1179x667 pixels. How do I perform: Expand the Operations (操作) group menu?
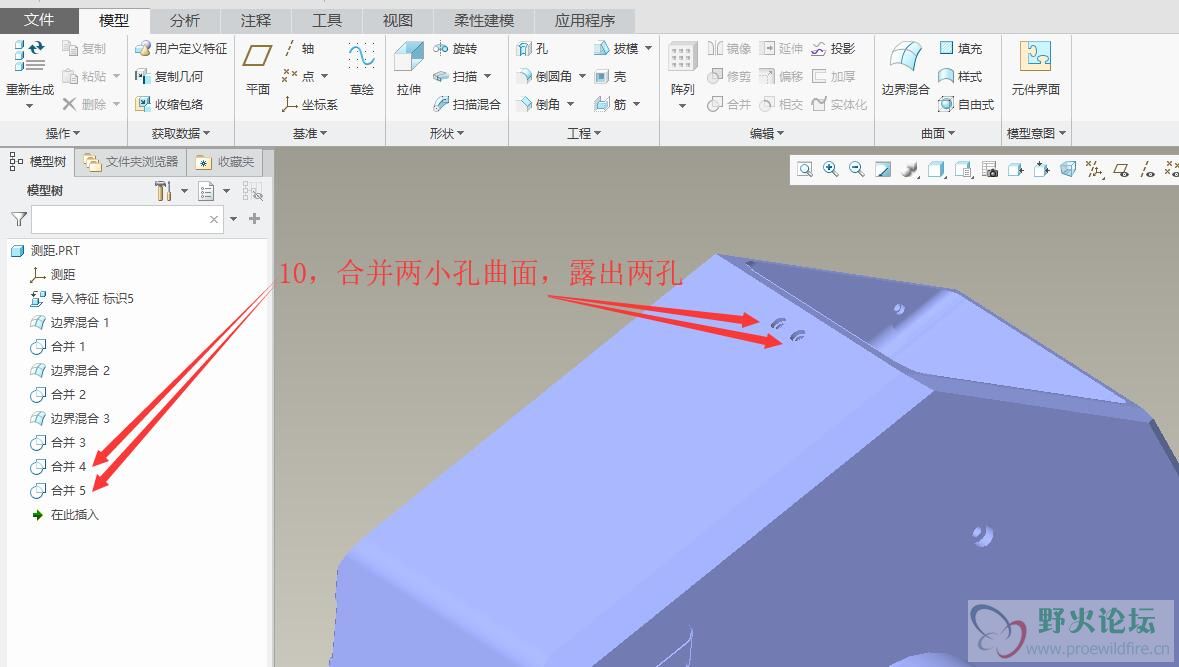pyautogui.click(x=62, y=133)
